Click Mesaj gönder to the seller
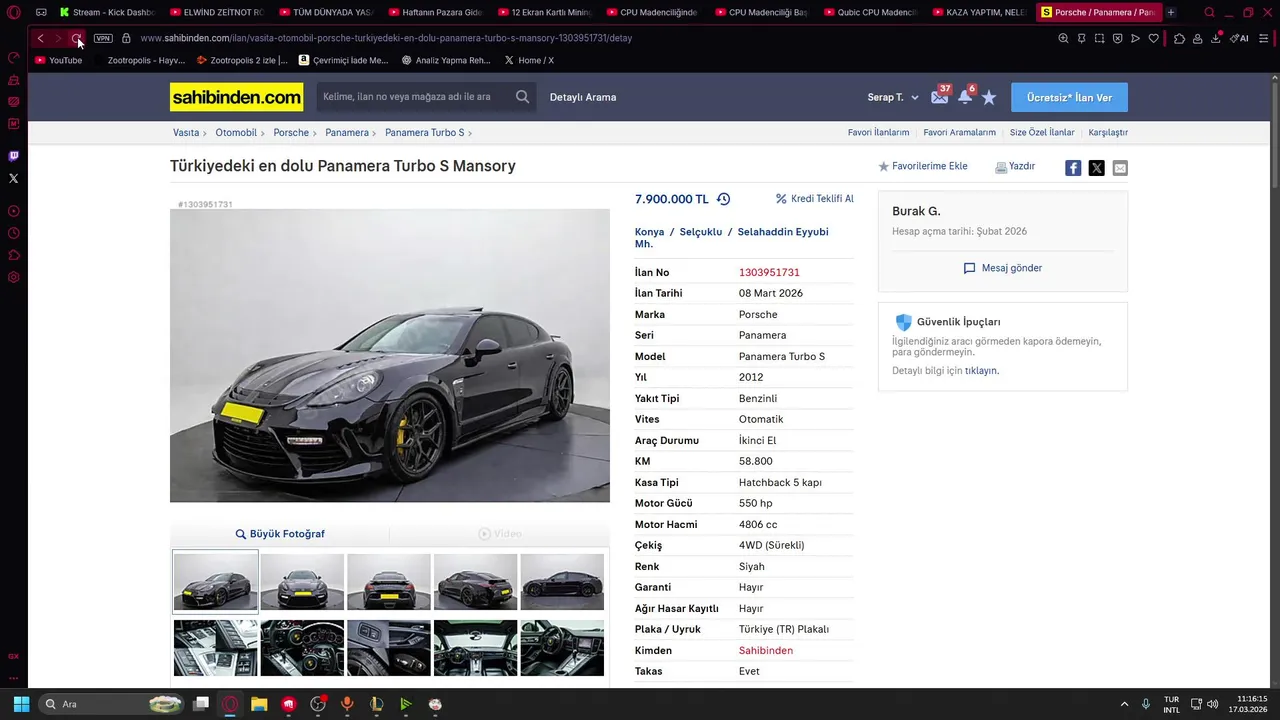Viewport: 1280px width, 720px height. [1003, 268]
